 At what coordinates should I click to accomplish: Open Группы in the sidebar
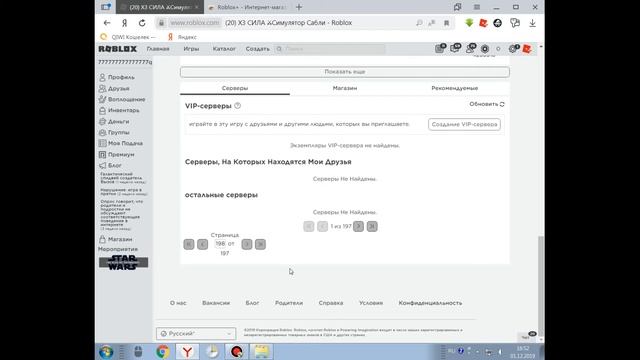coord(114,132)
